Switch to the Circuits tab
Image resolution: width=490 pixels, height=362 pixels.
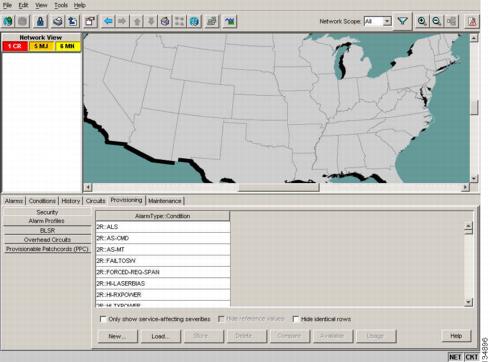pyautogui.click(x=95, y=201)
